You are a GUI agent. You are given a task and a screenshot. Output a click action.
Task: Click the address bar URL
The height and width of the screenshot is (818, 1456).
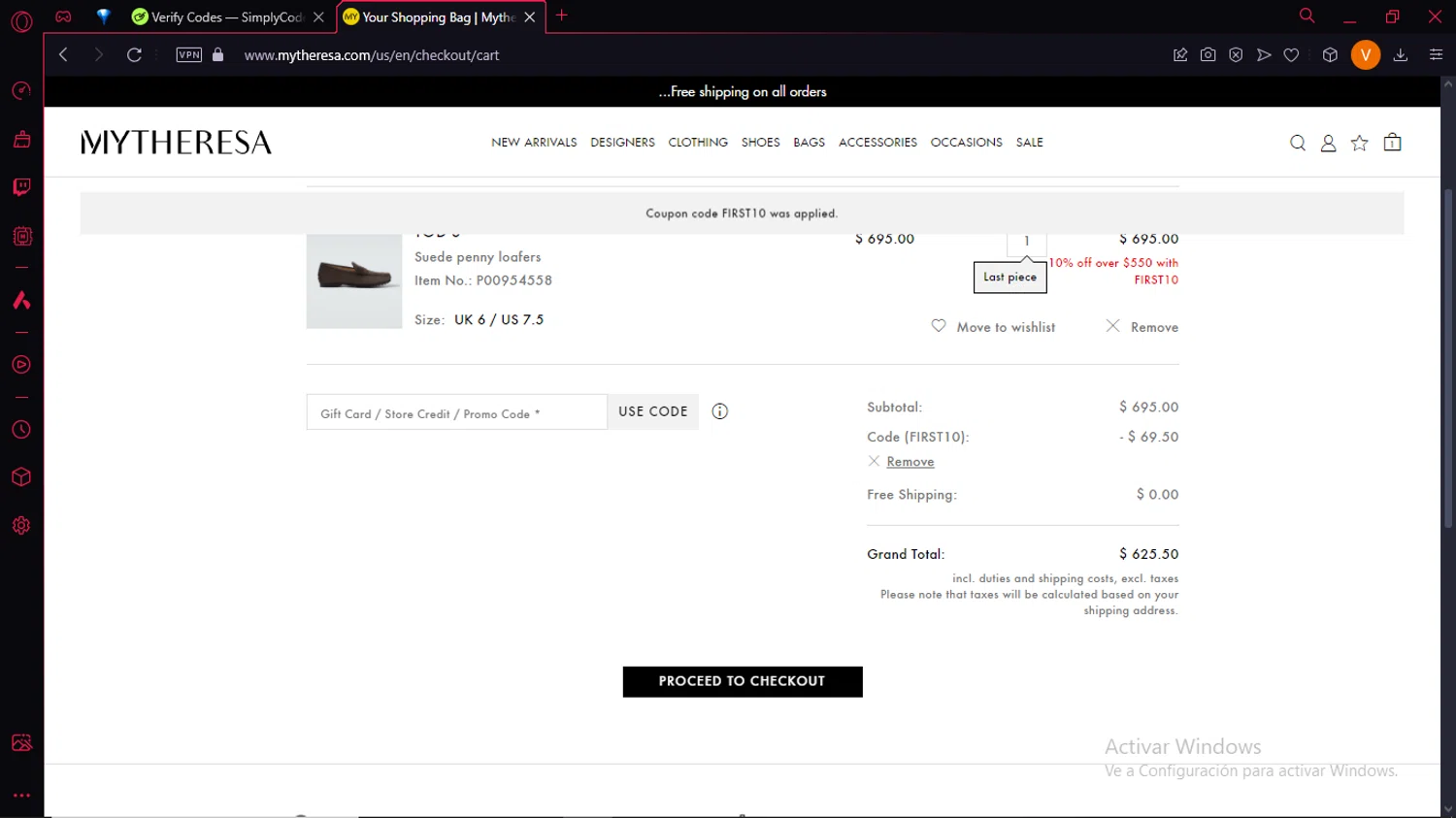(372, 55)
